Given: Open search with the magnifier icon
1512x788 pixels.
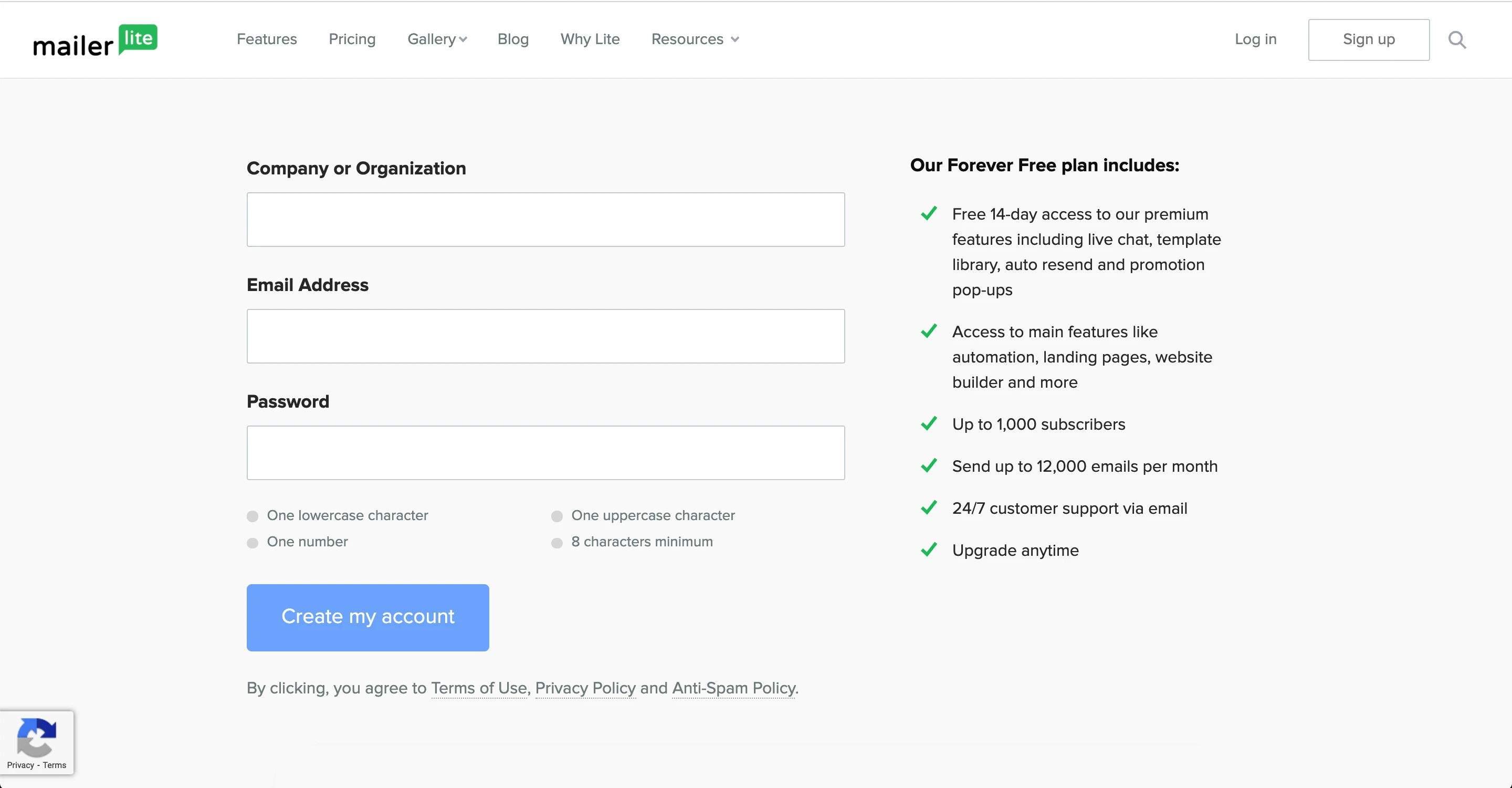Looking at the screenshot, I should (1457, 39).
